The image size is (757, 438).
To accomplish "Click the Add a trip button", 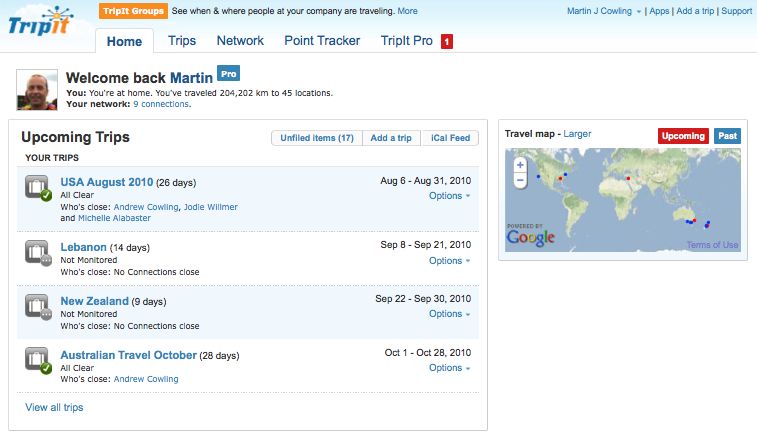I will pyautogui.click(x=391, y=138).
